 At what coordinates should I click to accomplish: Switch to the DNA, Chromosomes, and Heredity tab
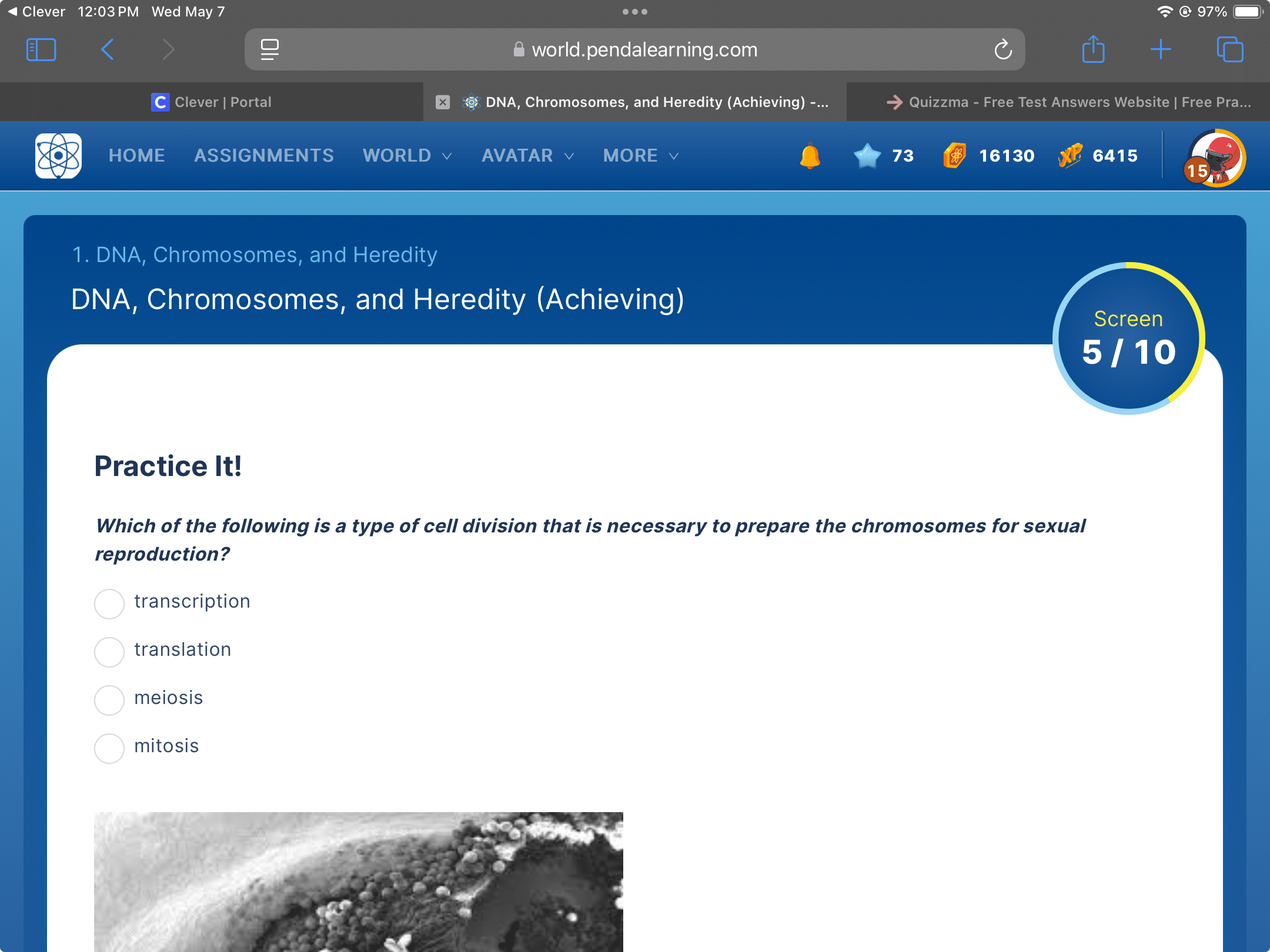point(635,102)
